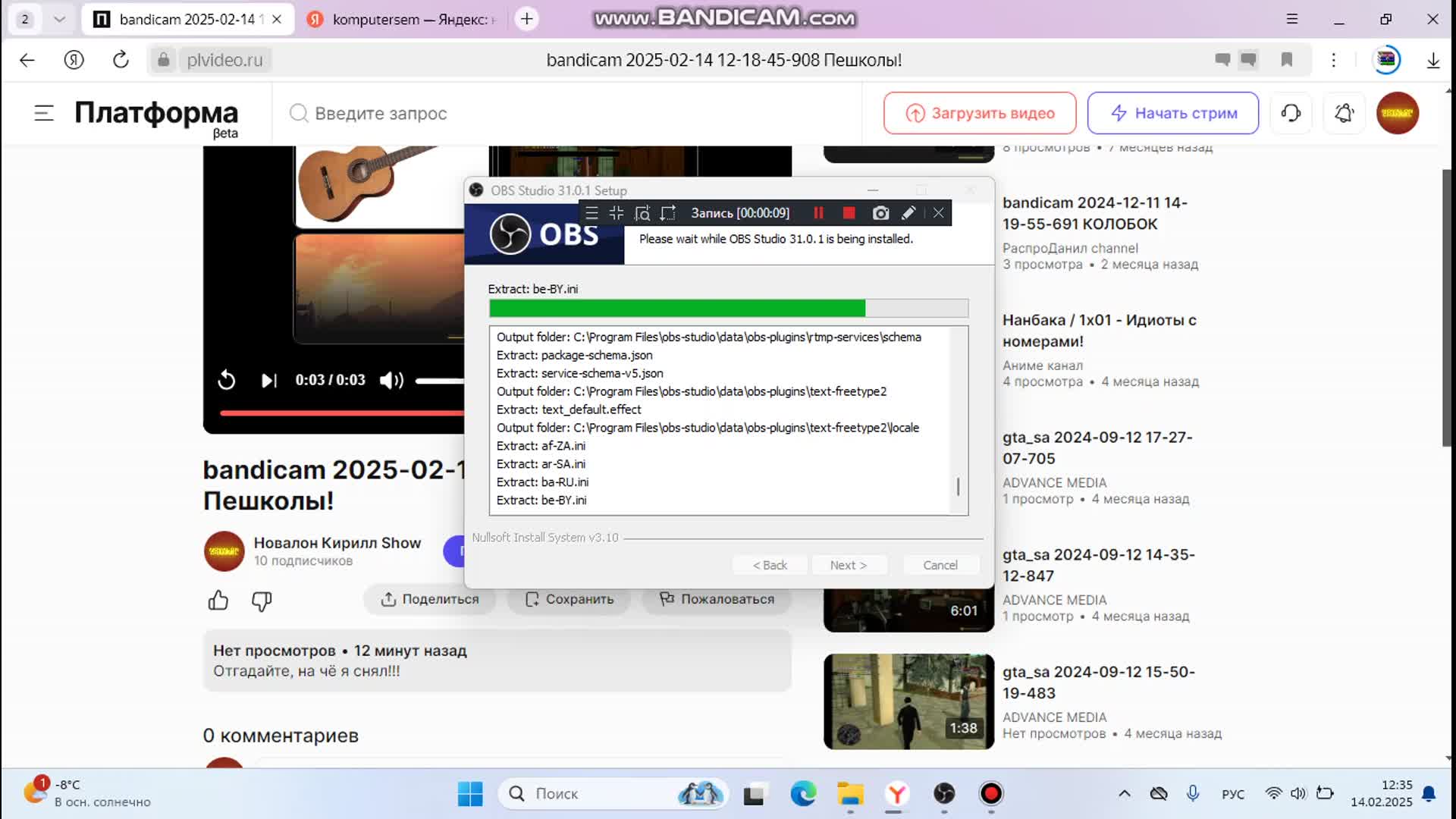Seek on the red video progress bar

pyautogui.click(x=341, y=413)
